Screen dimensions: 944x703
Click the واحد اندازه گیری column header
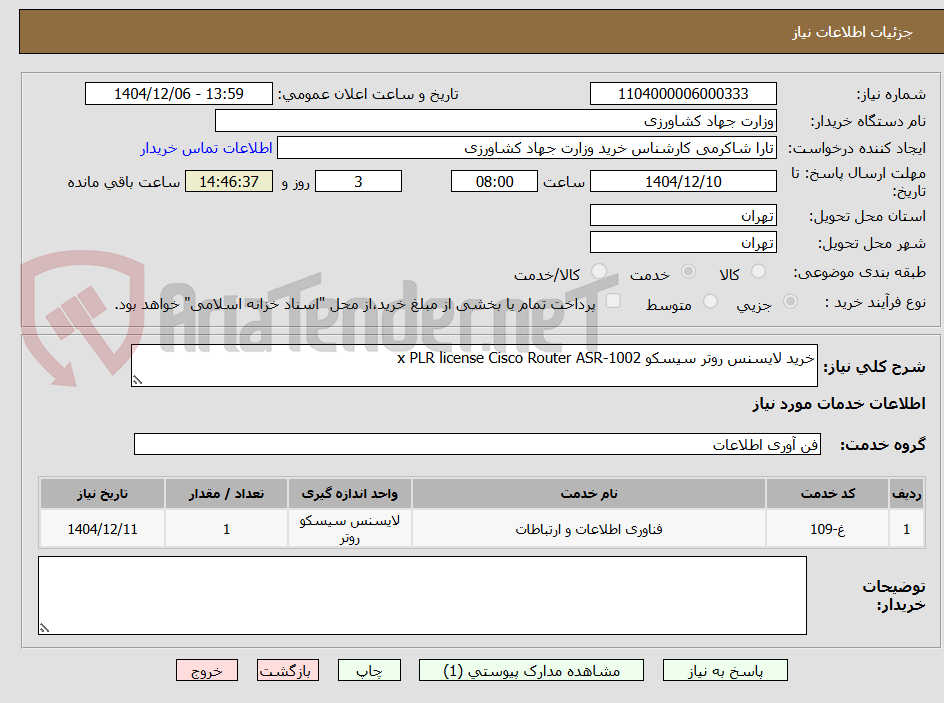(x=350, y=494)
